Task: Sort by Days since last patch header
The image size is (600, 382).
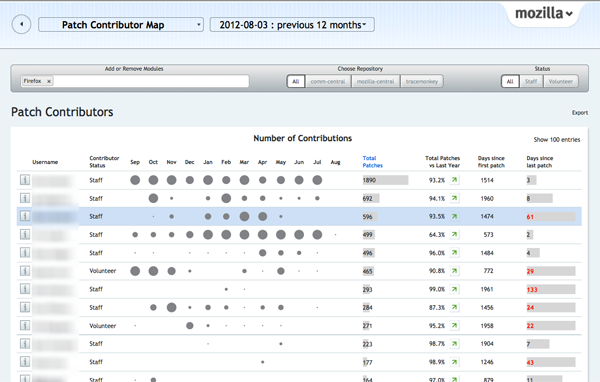Action: coord(540,162)
